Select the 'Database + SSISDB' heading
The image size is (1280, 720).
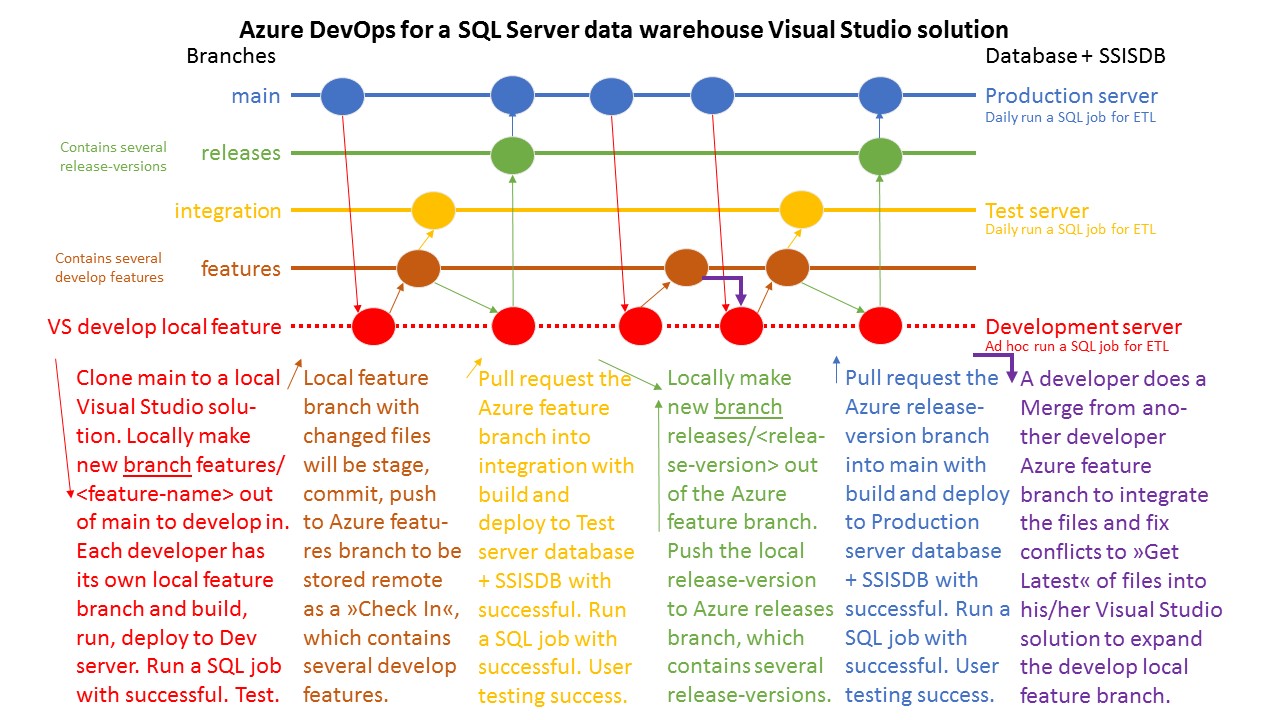[1076, 56]
